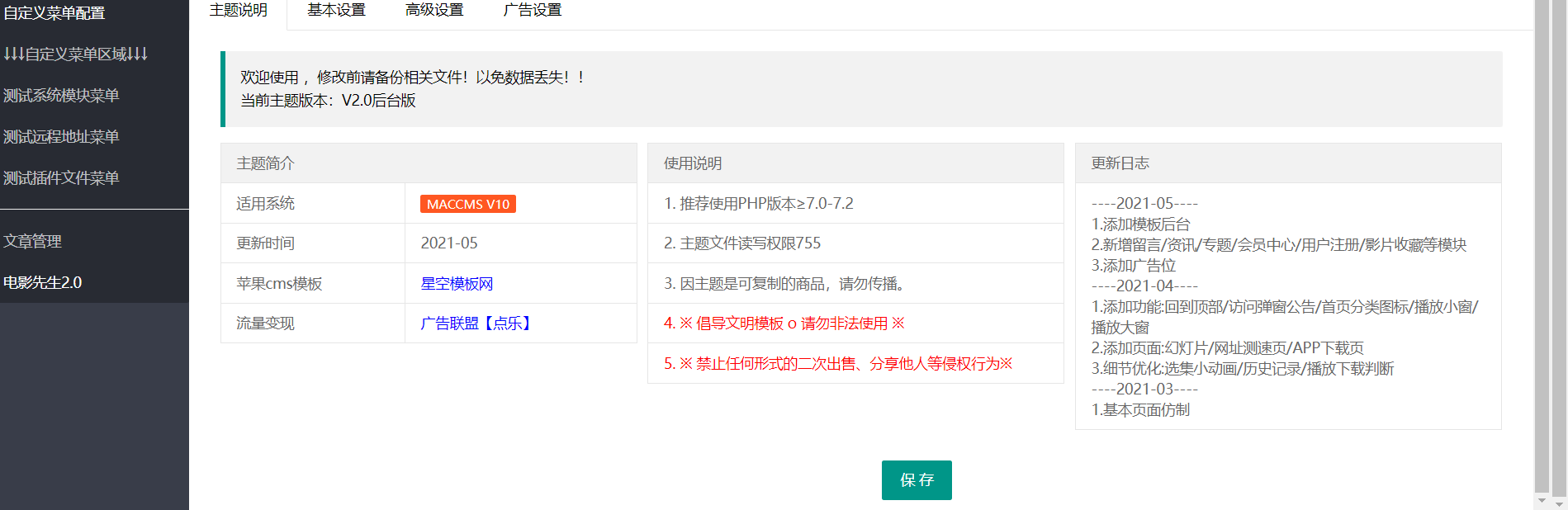This screenshot has width=1568, height=510.
Task: Open the 基本设置 tab
Action: (336, 11)
